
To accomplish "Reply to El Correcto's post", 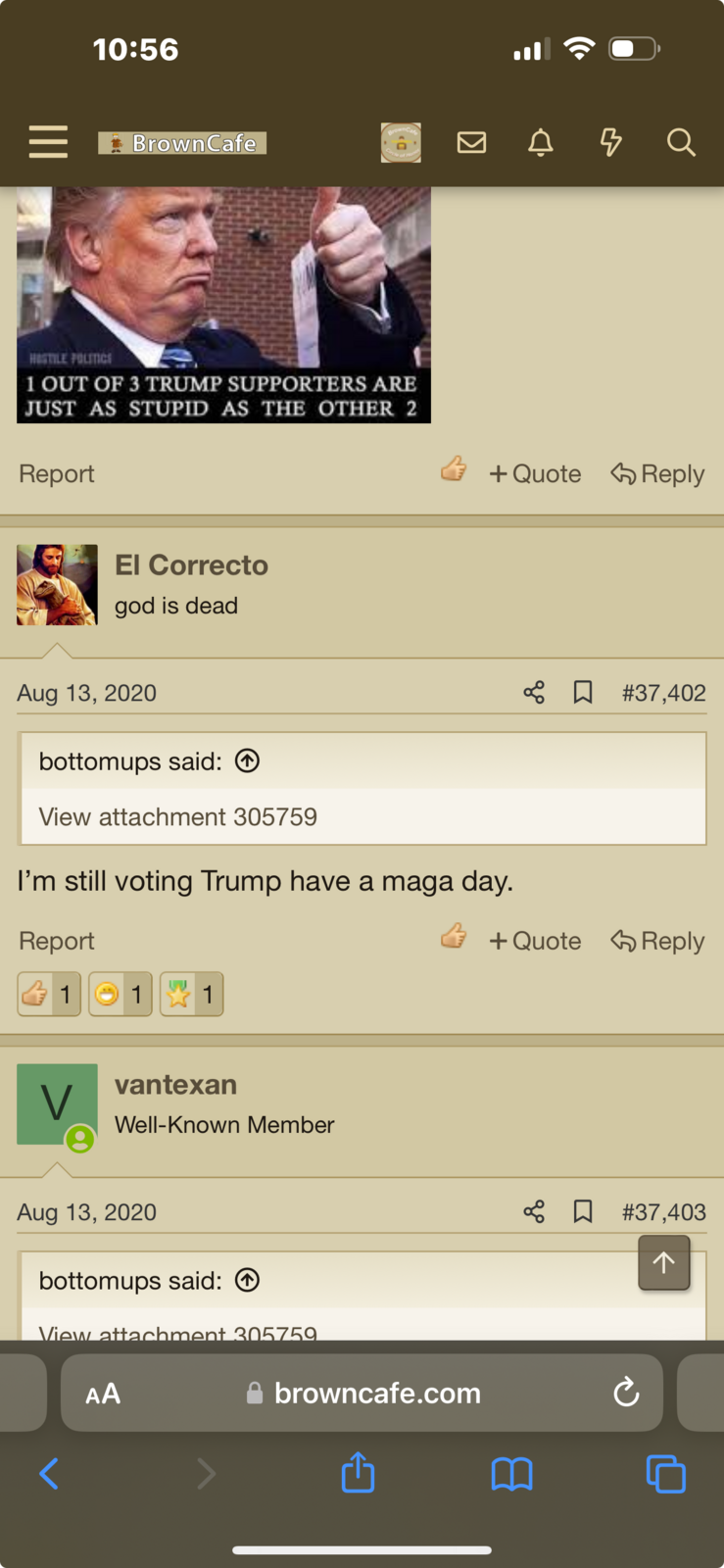I will pyautogui.click(x=657, y=941).
